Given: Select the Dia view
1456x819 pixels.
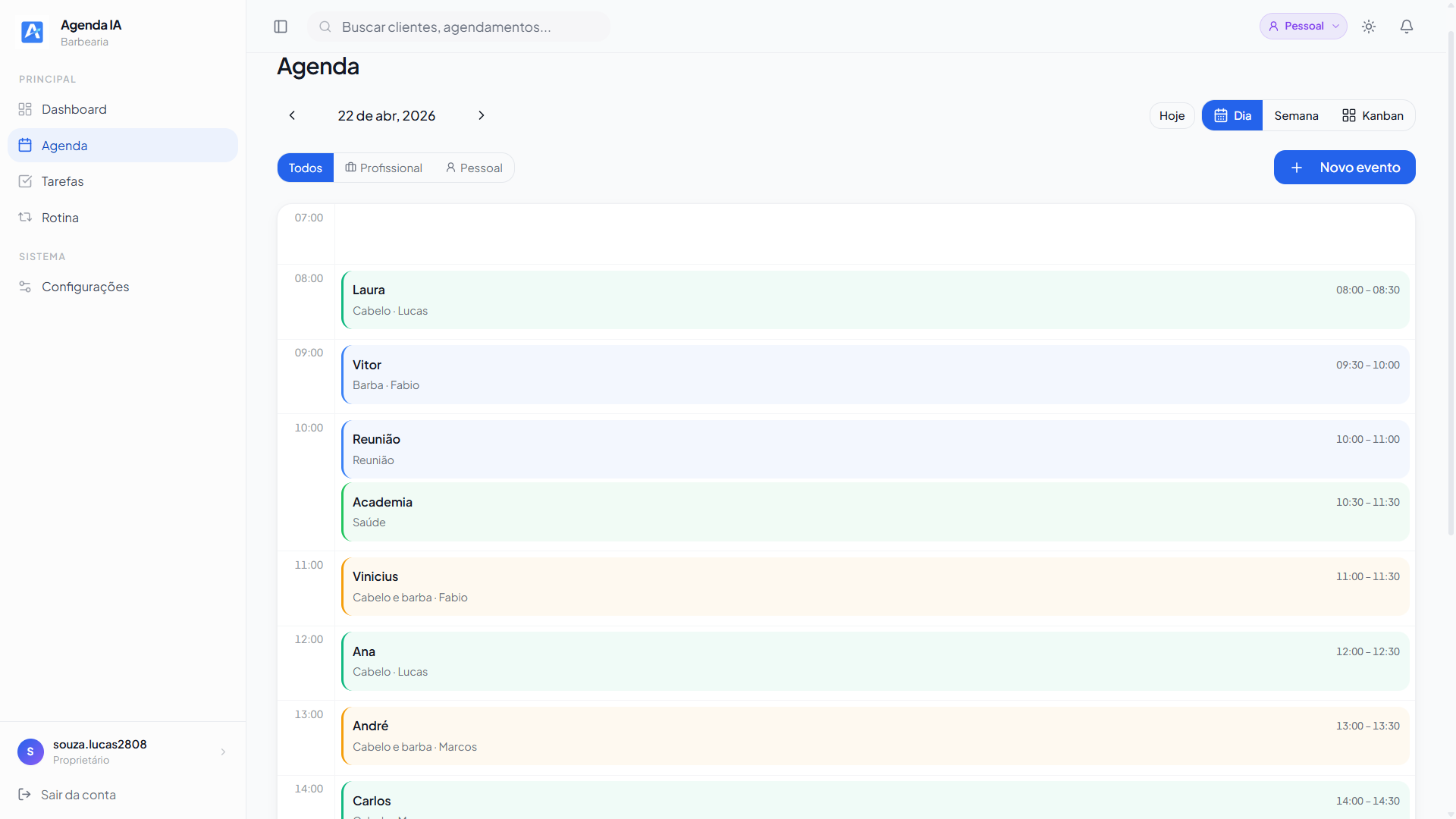Looking at the screenshot, I should (1232, 115).
